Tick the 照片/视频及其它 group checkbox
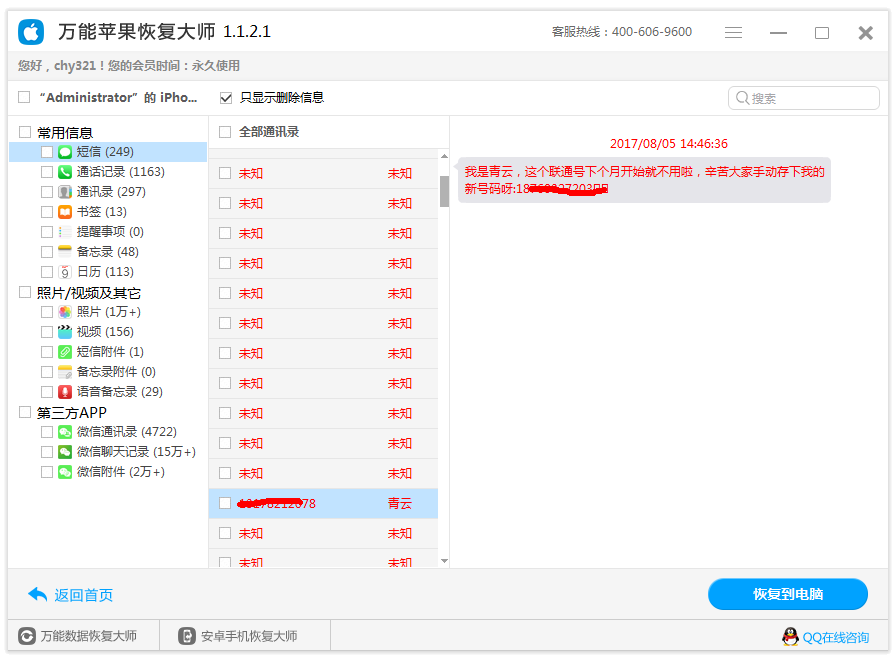 click(25, 292)
